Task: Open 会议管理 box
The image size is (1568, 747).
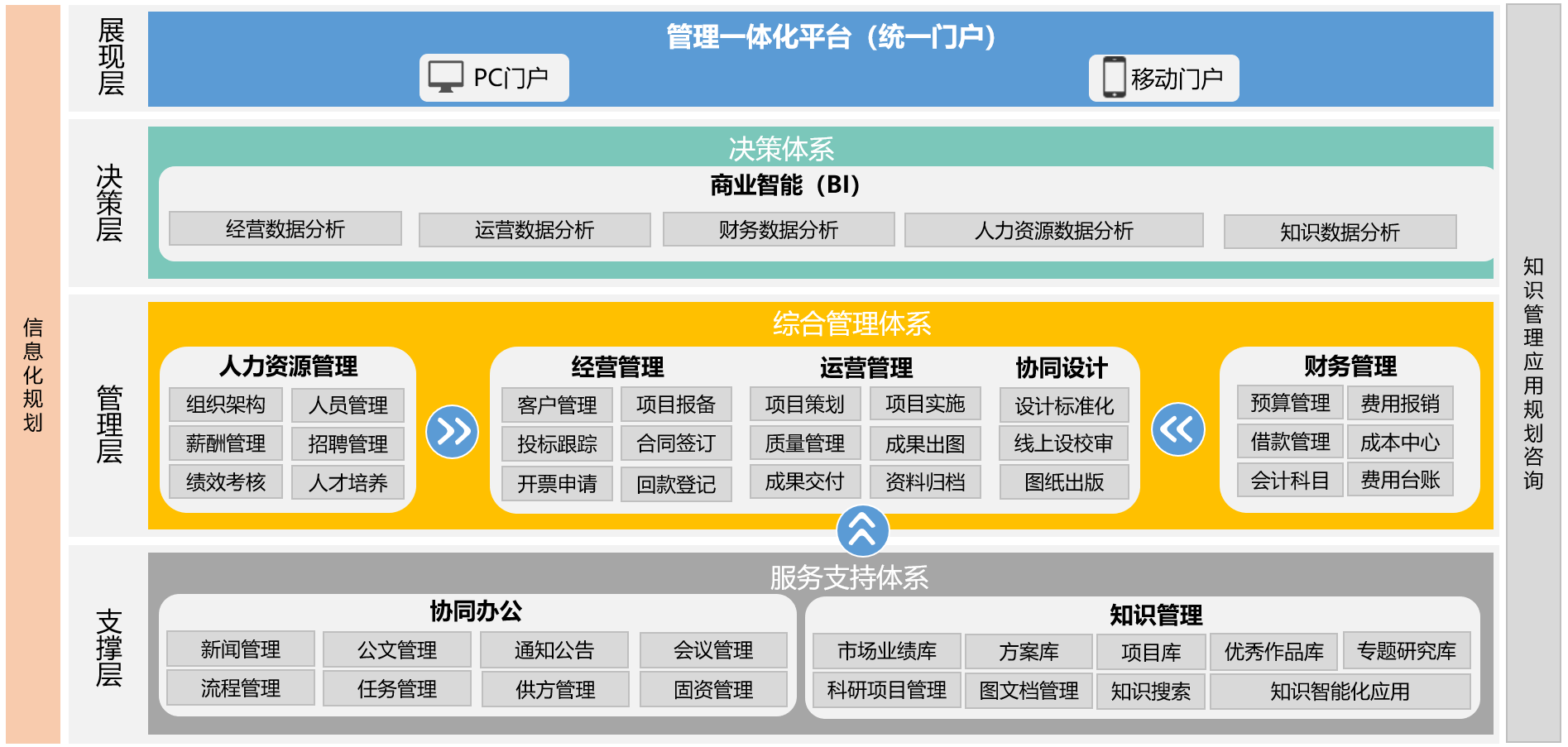Action: 713,650
